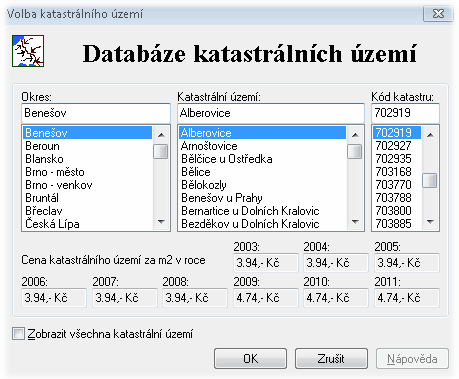459x379 pixels.
Task: Select cadastre code 703168
Action: (397, 172)
